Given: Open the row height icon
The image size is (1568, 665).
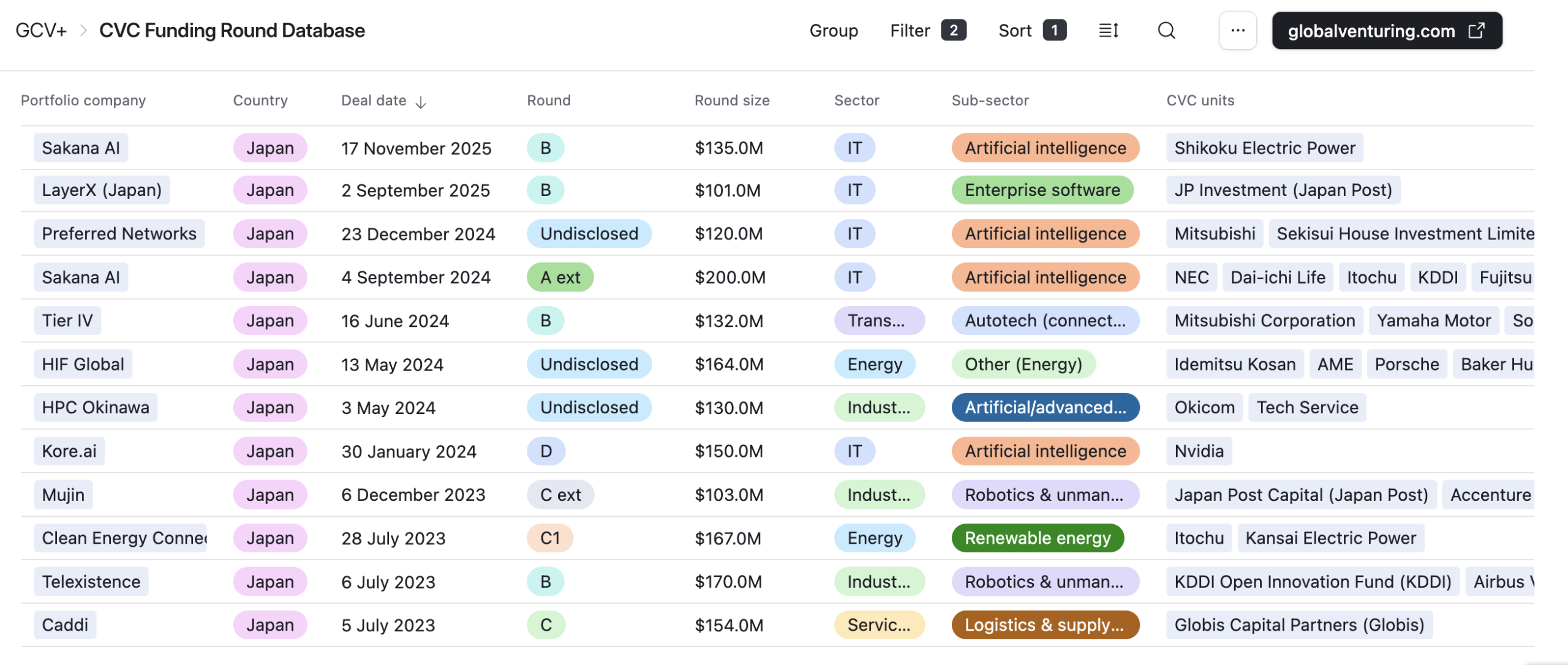Looking at the screenshot, I should [1109, 31].
